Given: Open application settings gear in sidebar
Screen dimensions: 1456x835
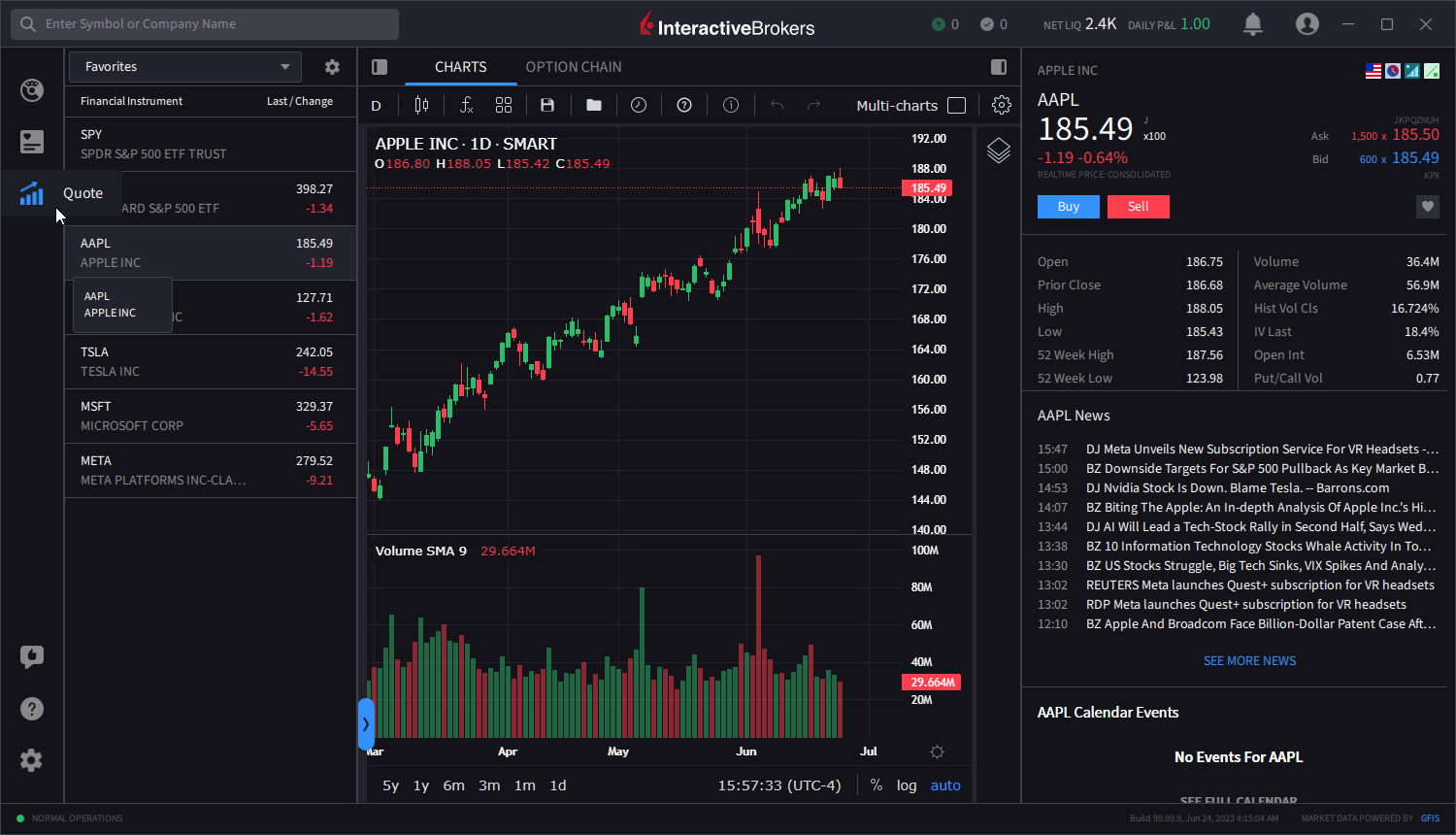Looking at the screenshot, I should pyautogui.click(x=32, y=760).
